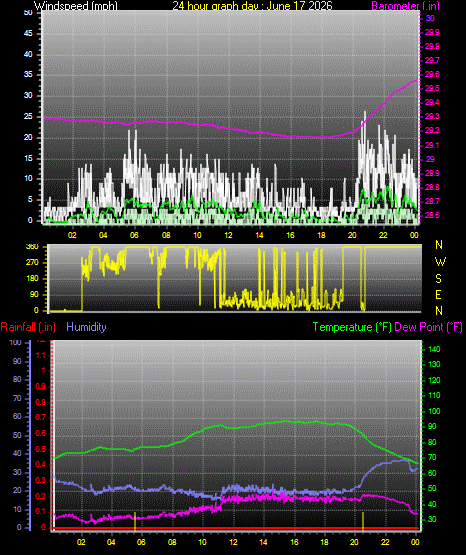The height and width of the screenshot is (555, 466).
Task: Click the Barometer (.in) axis title
Action: pyautogui.click(x=405, y=6)
